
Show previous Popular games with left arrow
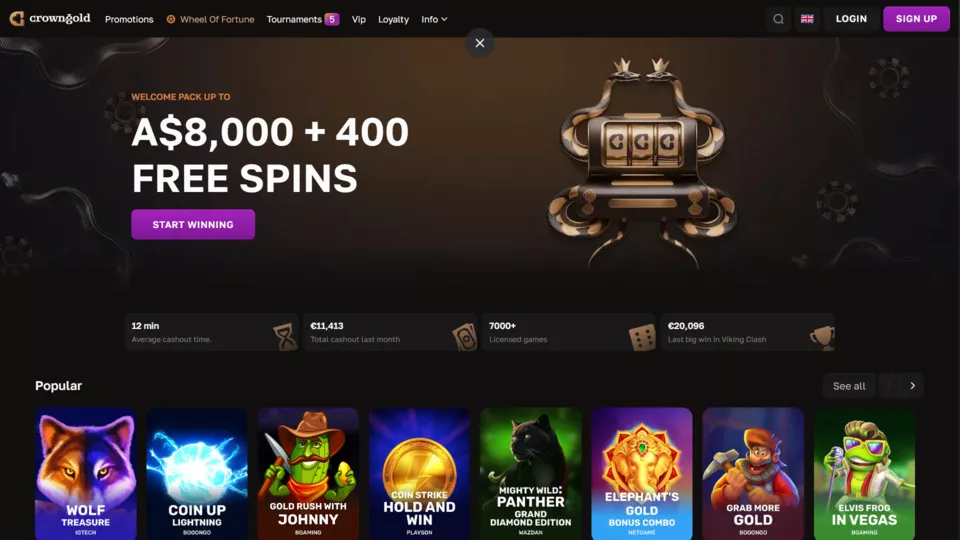[x=889, y=386]
